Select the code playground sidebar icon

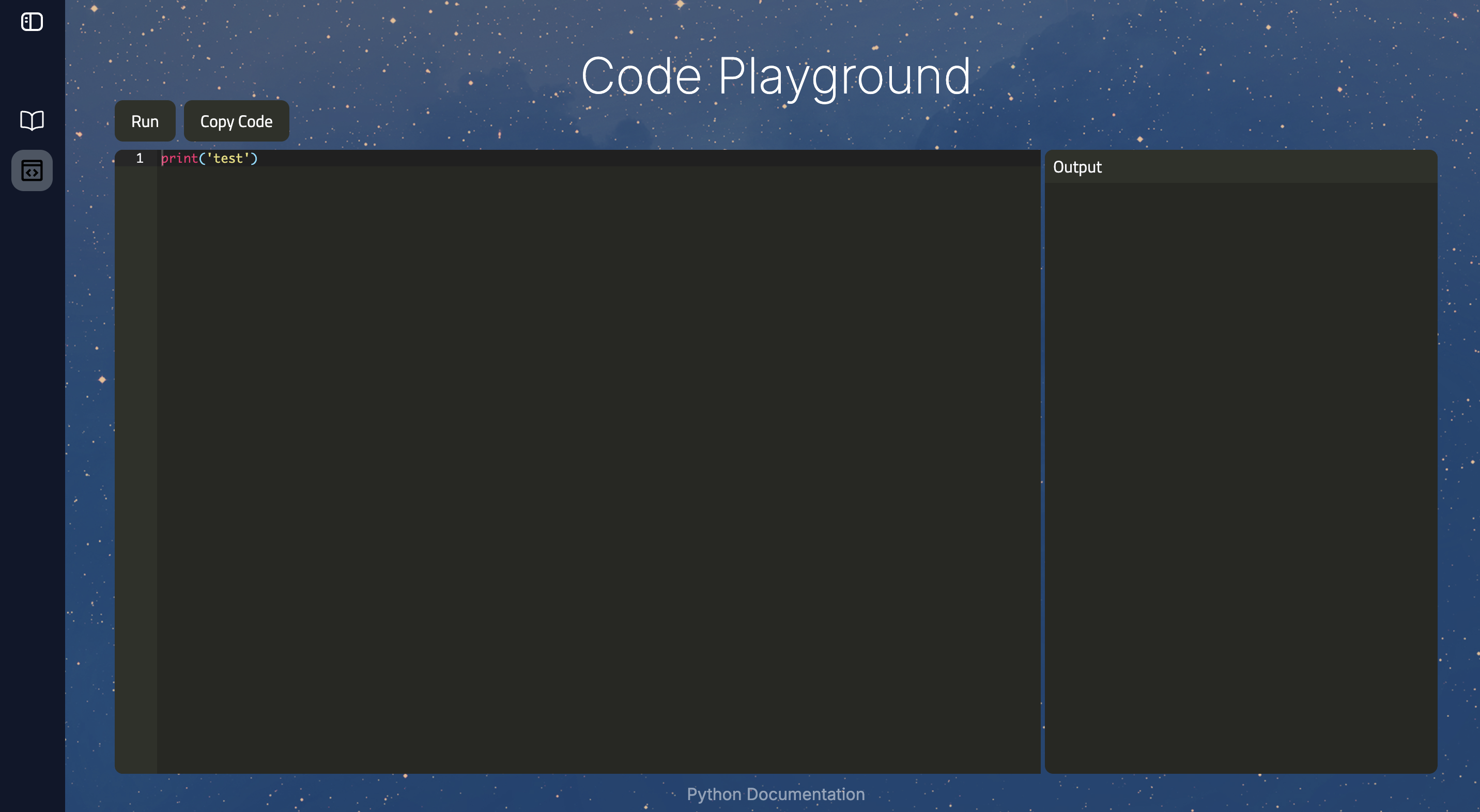pyautogui.click(x=32, y=170)
